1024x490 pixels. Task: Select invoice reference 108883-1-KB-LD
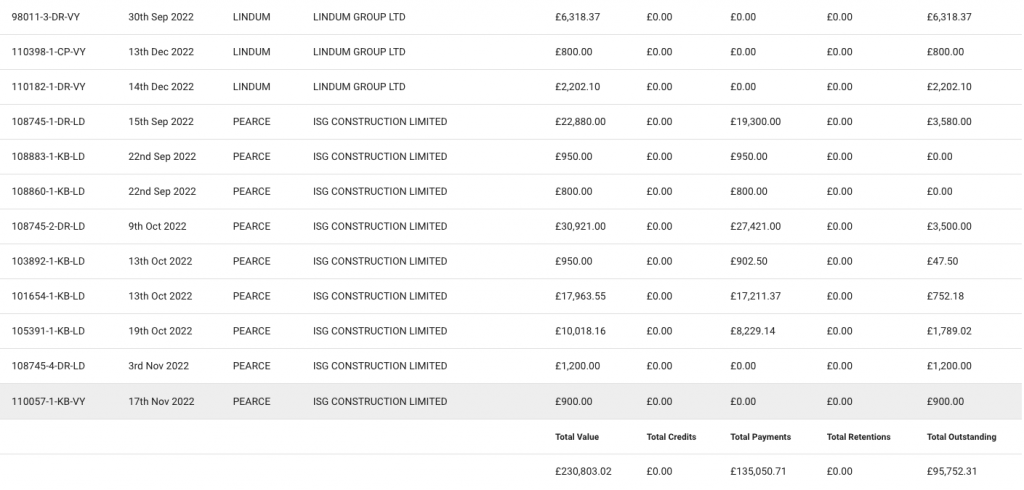[48, 157]
